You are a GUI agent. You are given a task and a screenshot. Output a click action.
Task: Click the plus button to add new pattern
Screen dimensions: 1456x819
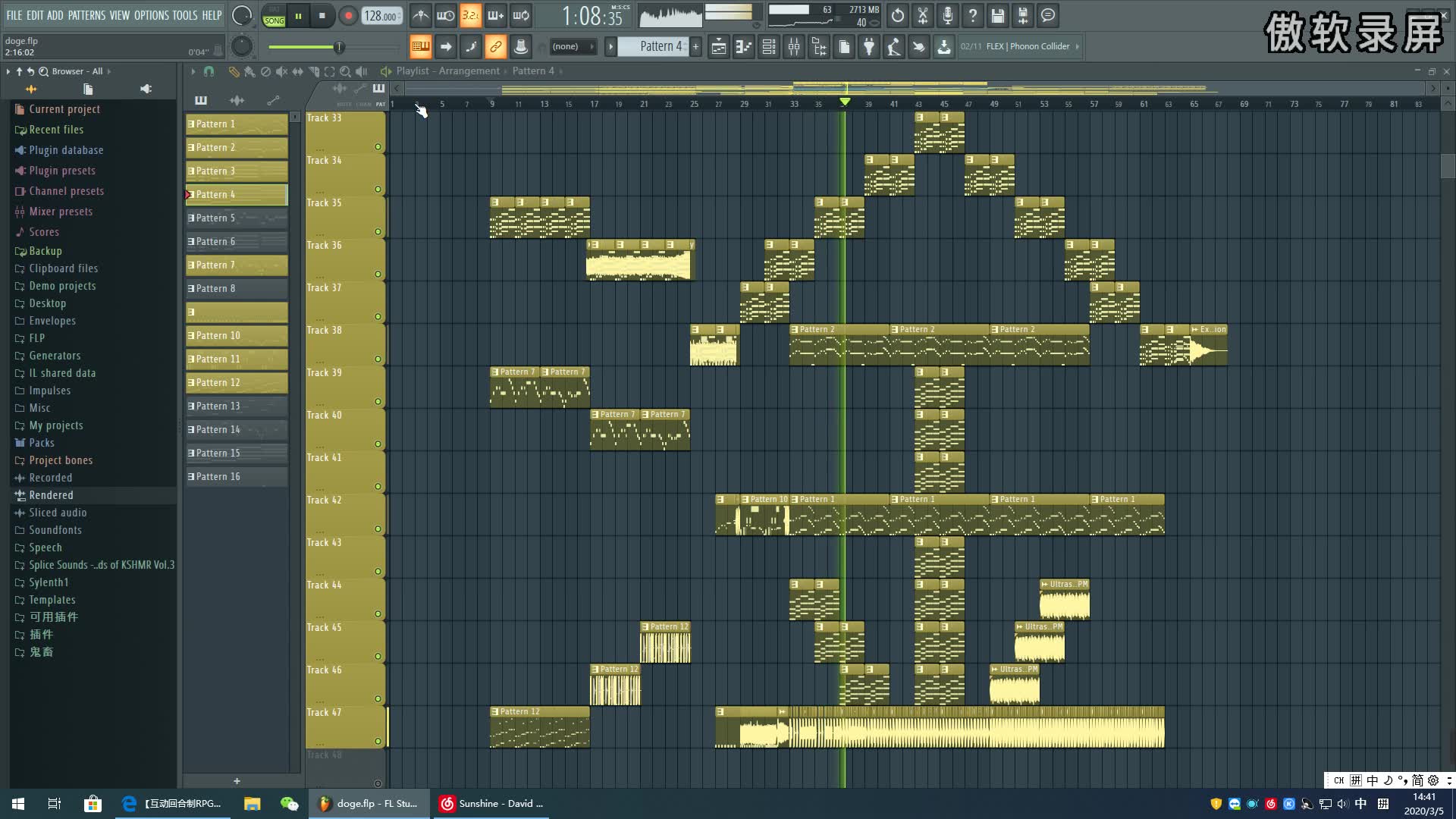695,46
